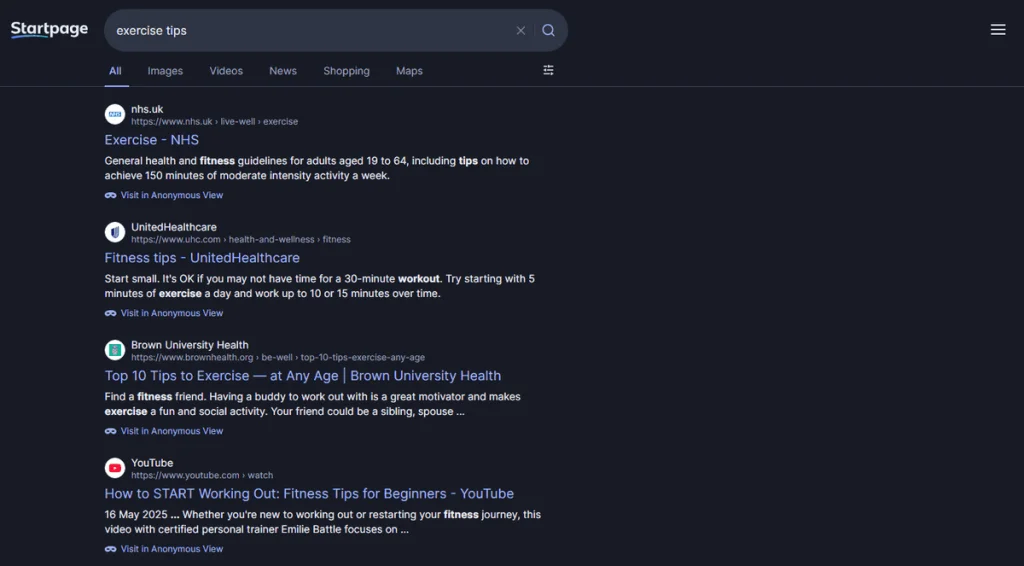Open 'Top 10 Tips to Exercise' result
This screenshot has height=566, width=1024.
click(x=303, y=375)
